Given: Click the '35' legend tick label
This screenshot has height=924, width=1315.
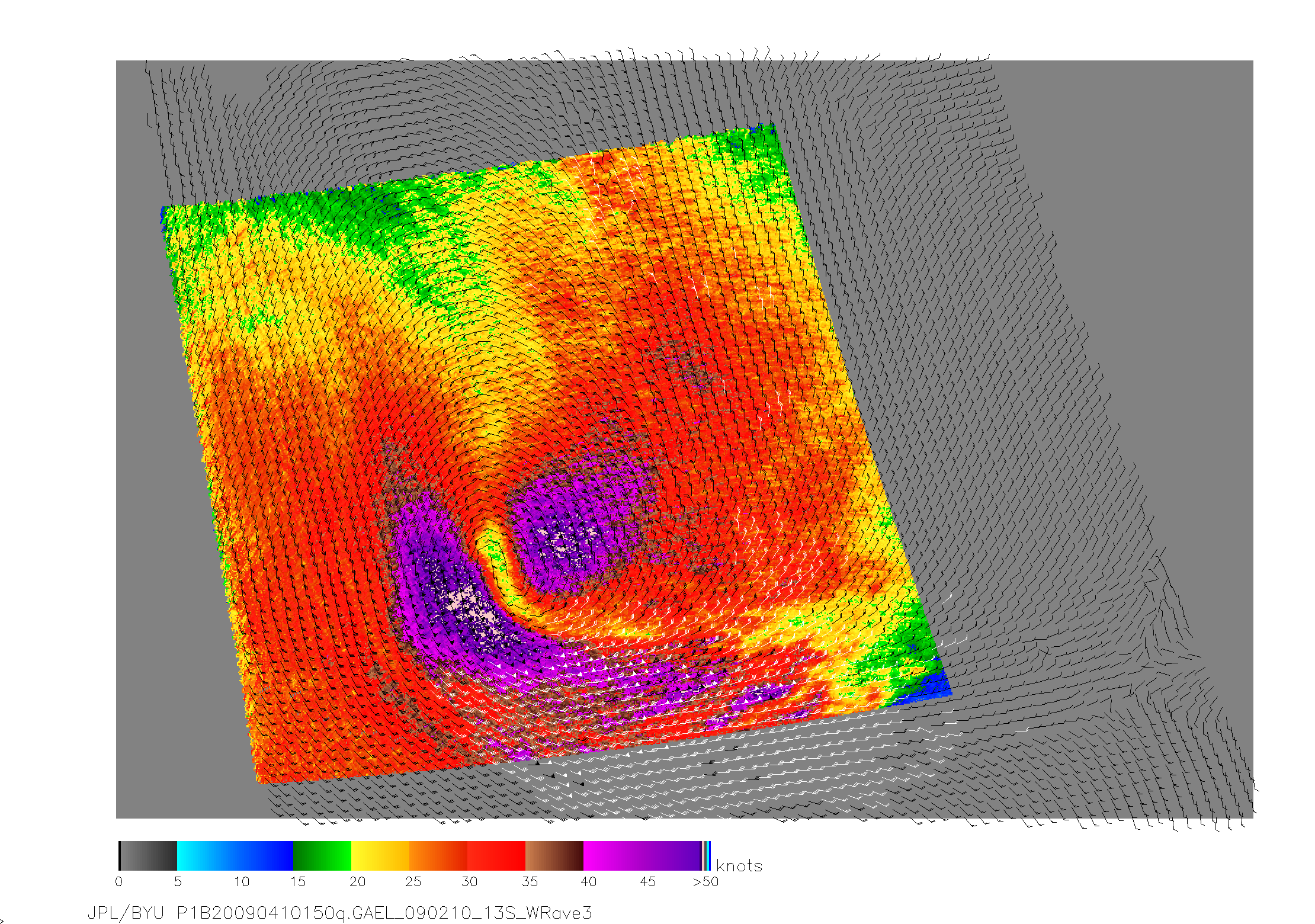Looking at the screenshot, I should 530,882.
